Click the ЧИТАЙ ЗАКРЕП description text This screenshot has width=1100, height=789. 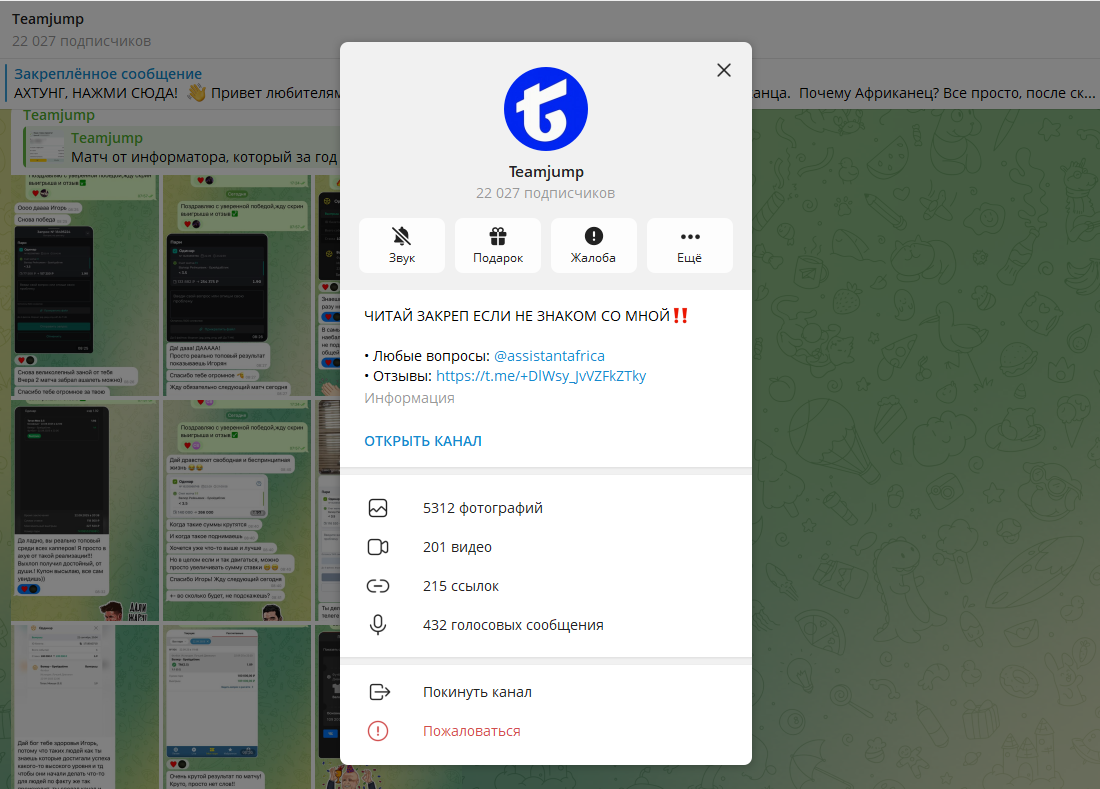click(x=526, y=316)
